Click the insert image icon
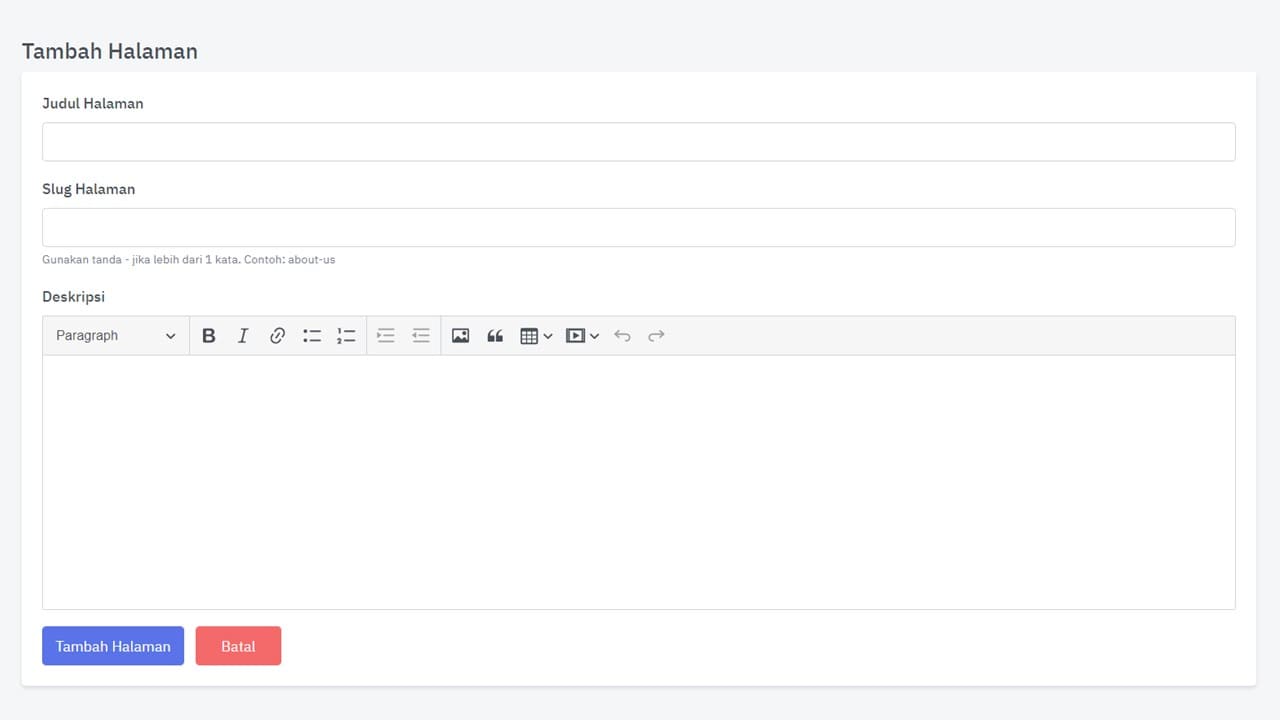 tap(460, 336)
